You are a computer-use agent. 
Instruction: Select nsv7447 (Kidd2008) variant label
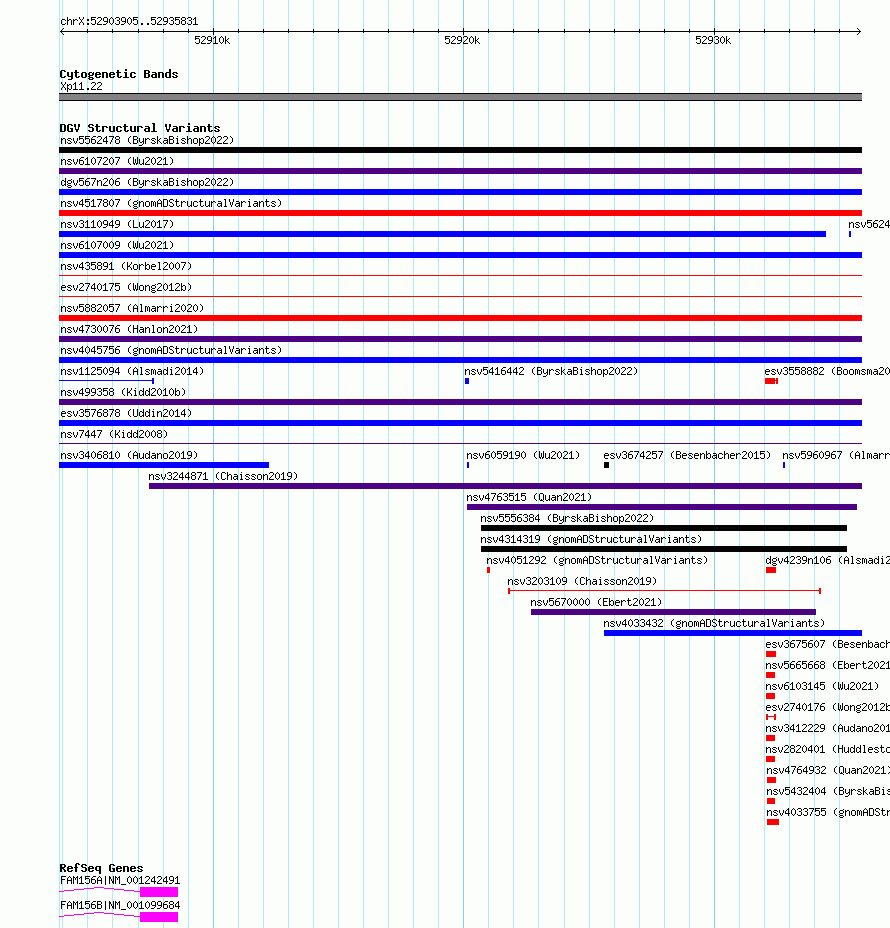coord(114,434)
